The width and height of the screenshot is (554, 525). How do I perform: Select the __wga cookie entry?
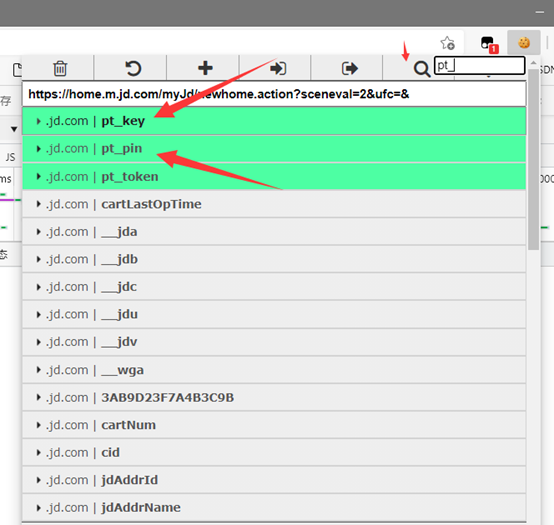[274, 370]
